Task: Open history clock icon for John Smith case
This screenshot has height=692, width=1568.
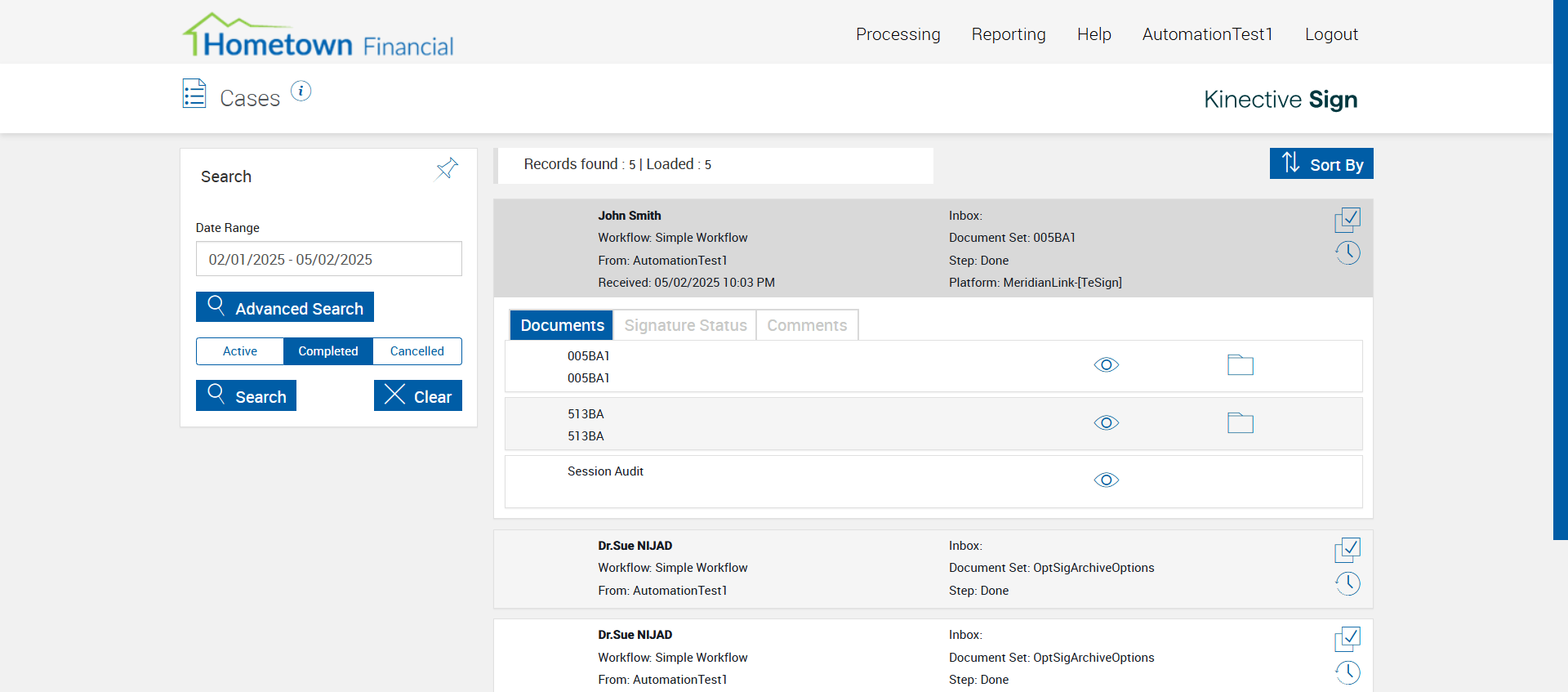Action: pos(1347,253)
